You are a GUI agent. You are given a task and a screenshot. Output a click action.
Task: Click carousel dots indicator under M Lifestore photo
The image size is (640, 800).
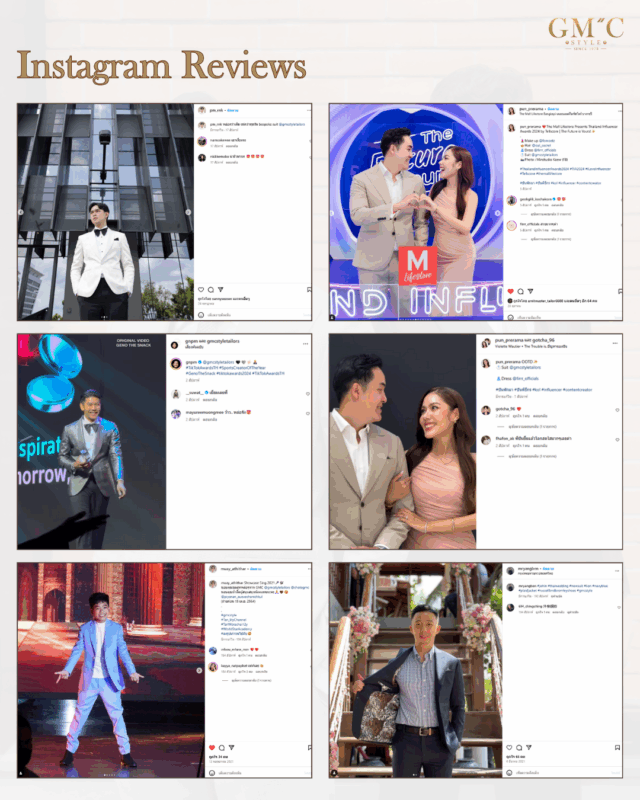coord(416,317)
